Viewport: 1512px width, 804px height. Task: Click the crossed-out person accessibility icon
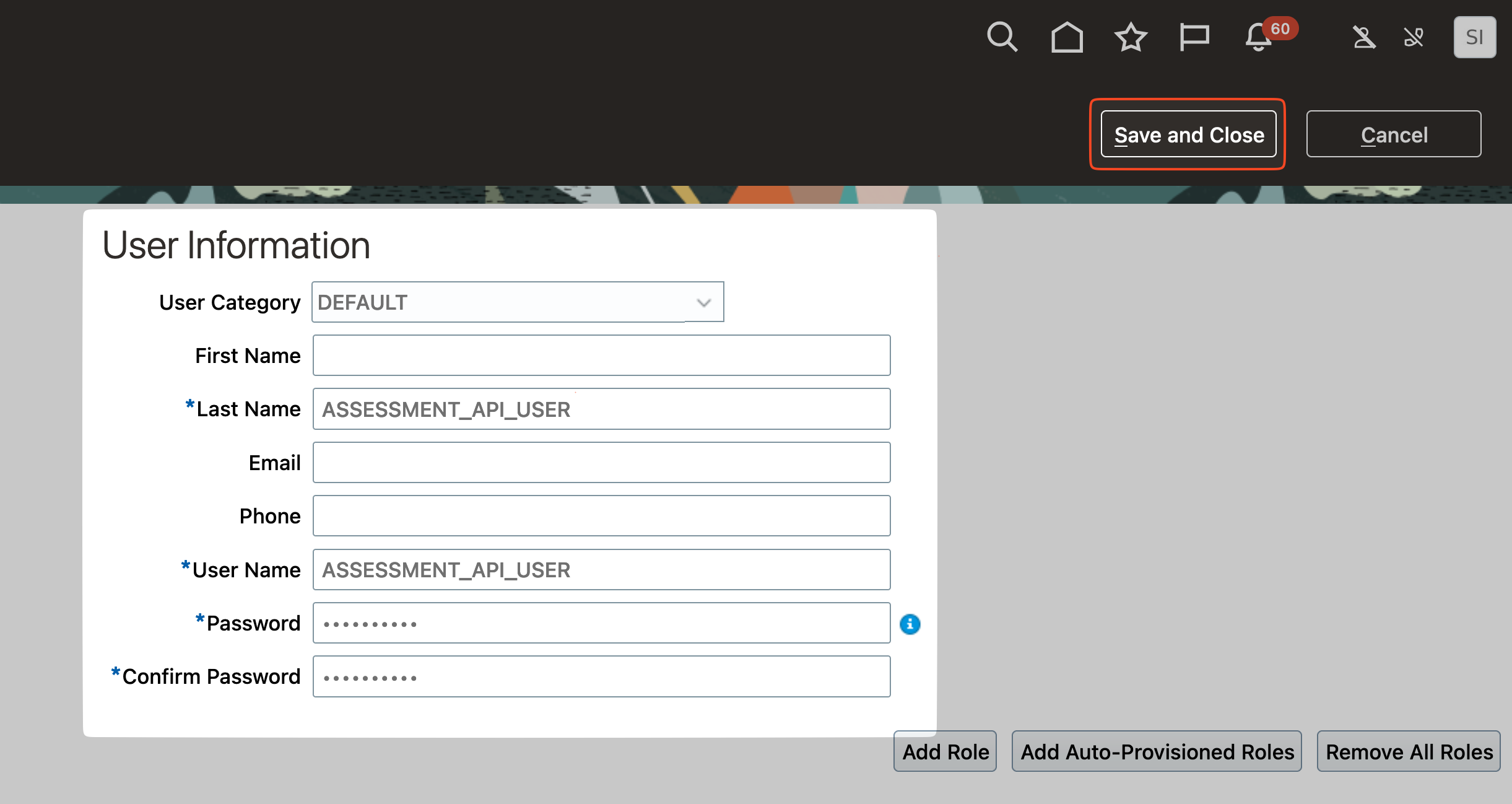[1363, 37]
